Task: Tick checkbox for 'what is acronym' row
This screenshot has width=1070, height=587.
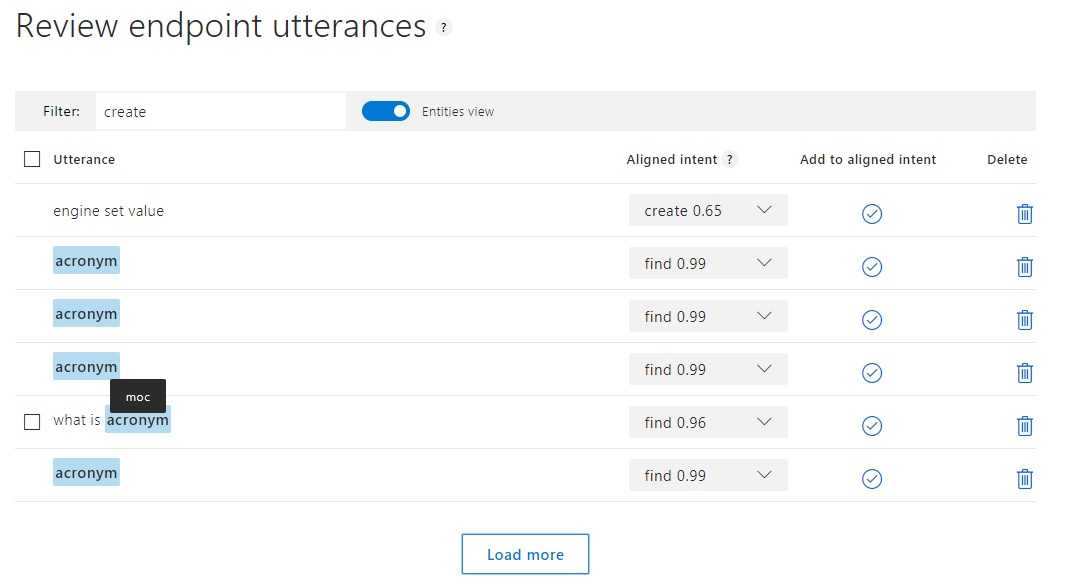Action: point(32,421)
